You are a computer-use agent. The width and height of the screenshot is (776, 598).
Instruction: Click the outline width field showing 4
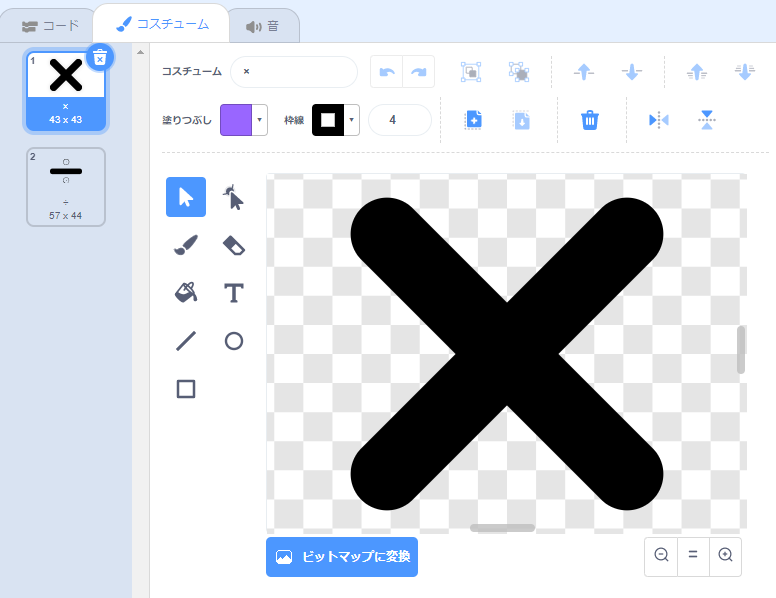400,120
